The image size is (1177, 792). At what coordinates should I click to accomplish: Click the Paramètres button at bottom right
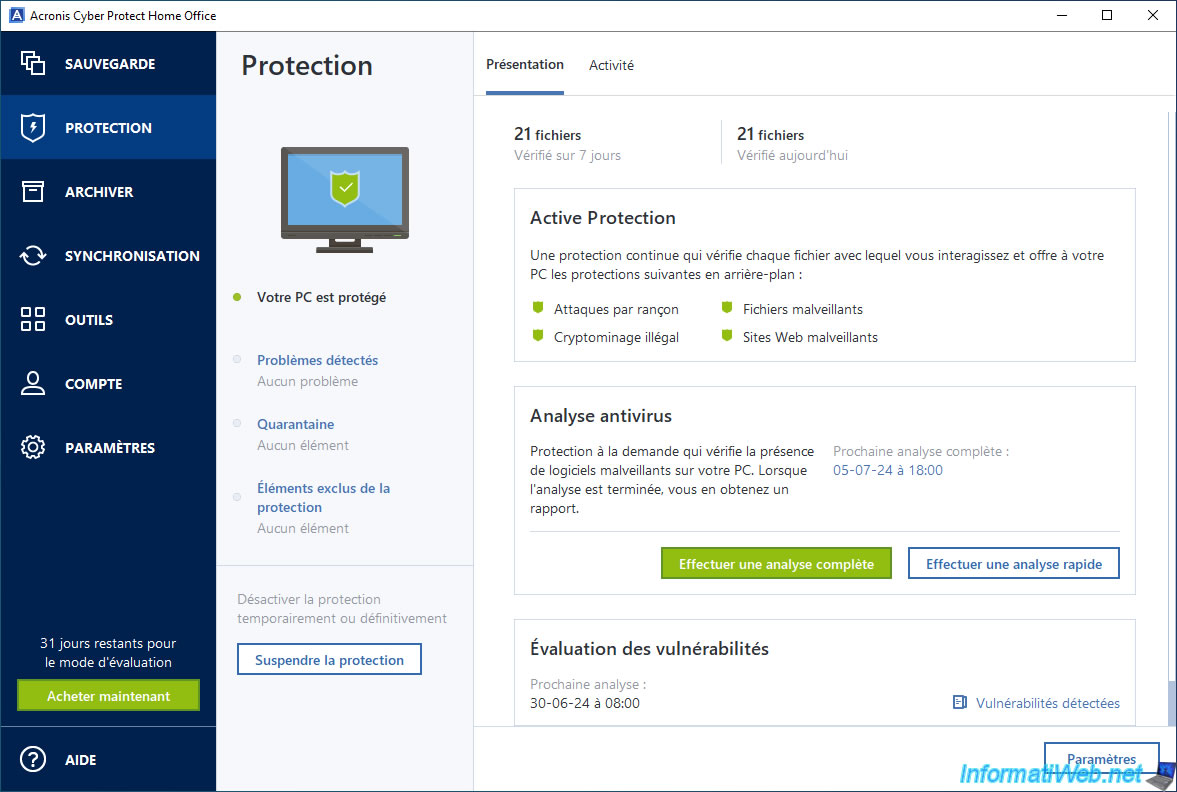point(1102,759)
